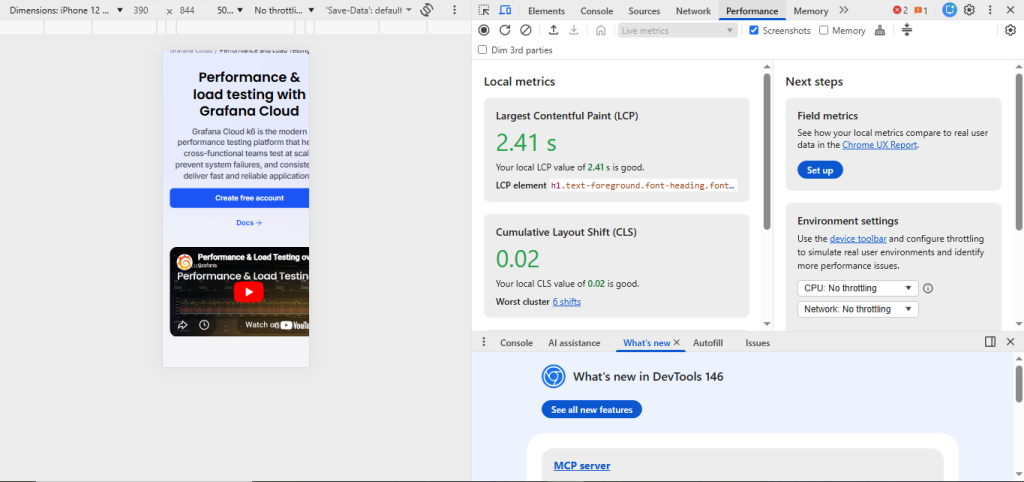Clear the current trace with the clear icon
This screenshot has width=1024, height=482.
526,30
